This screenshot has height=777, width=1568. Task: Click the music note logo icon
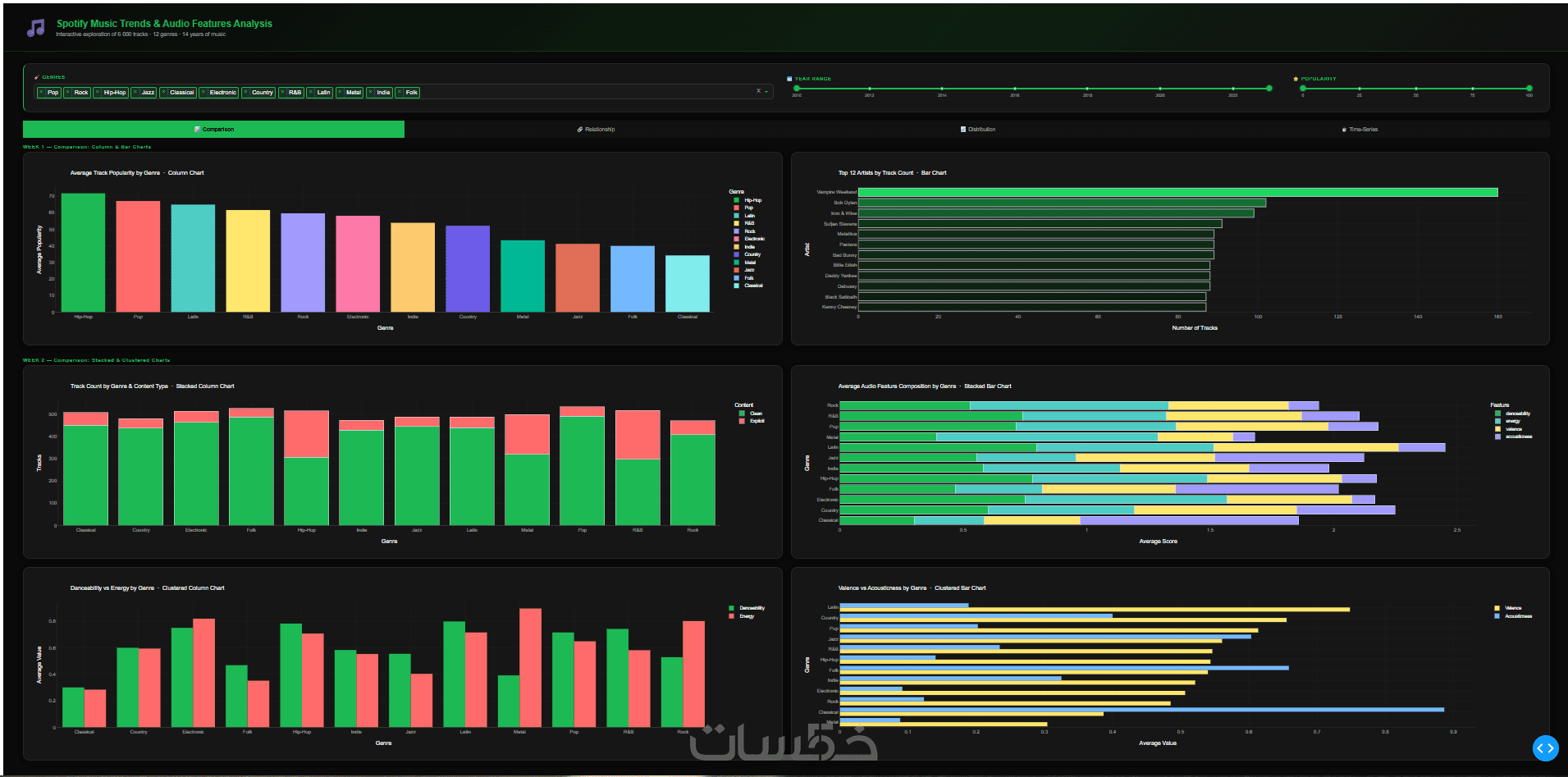pos(35,28)
